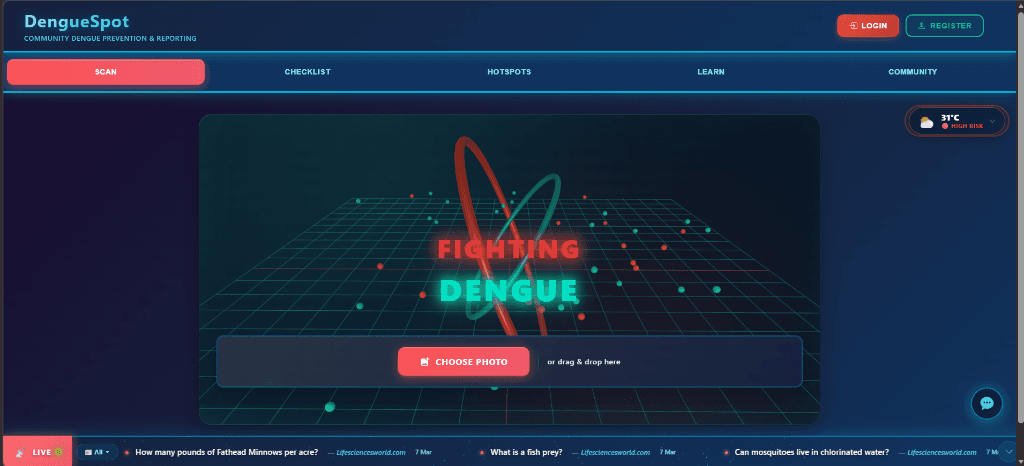Click the satellite icon in the LIVE badge

(20, 452)
